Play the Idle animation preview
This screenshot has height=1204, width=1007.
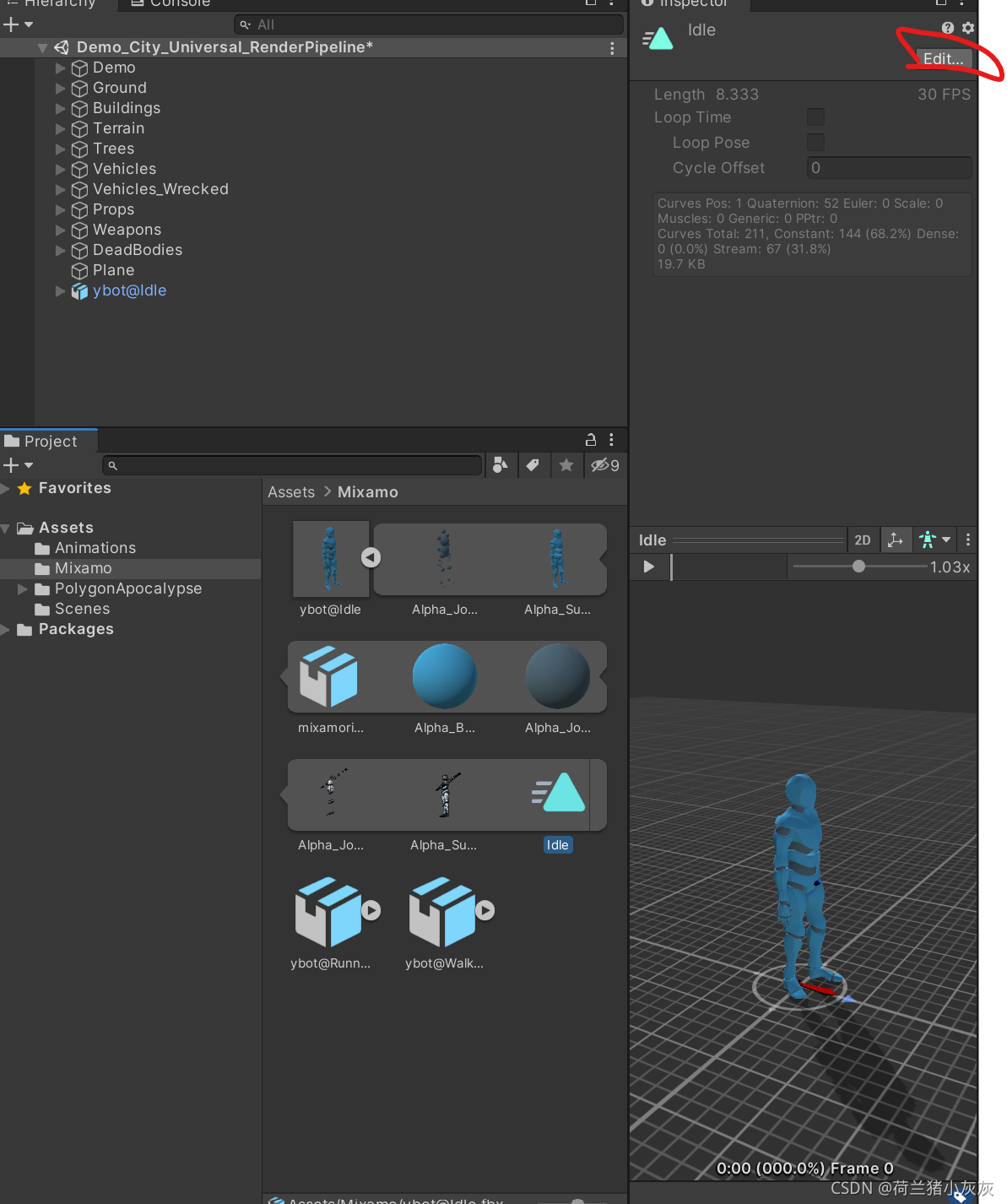(648, 567)
